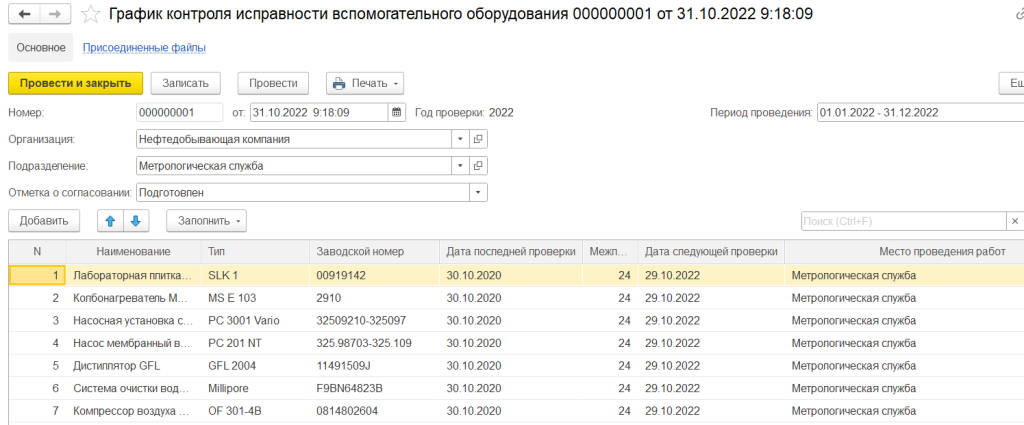Click into the Номер input field
1024x425 pixels.
[x=180, y=112]
